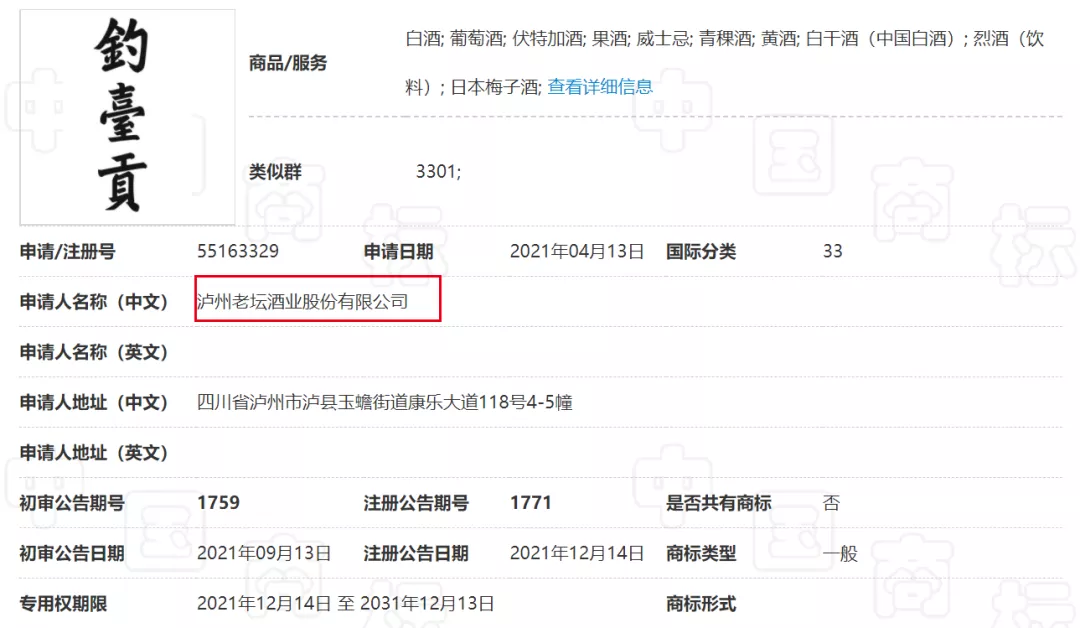The image size is (1080, 628).
Task: Click applicant name 泸州老坛酒业股份有限公司
Action: pyautogui.click(x=302, y=302)
